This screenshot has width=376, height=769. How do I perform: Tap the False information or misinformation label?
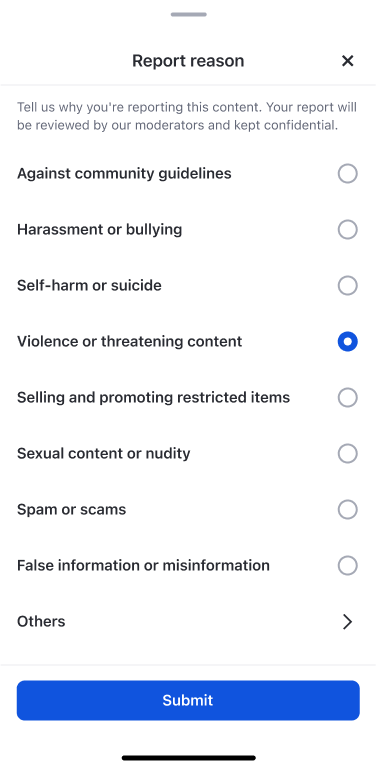pyautogui.click(x=143, y=565)
